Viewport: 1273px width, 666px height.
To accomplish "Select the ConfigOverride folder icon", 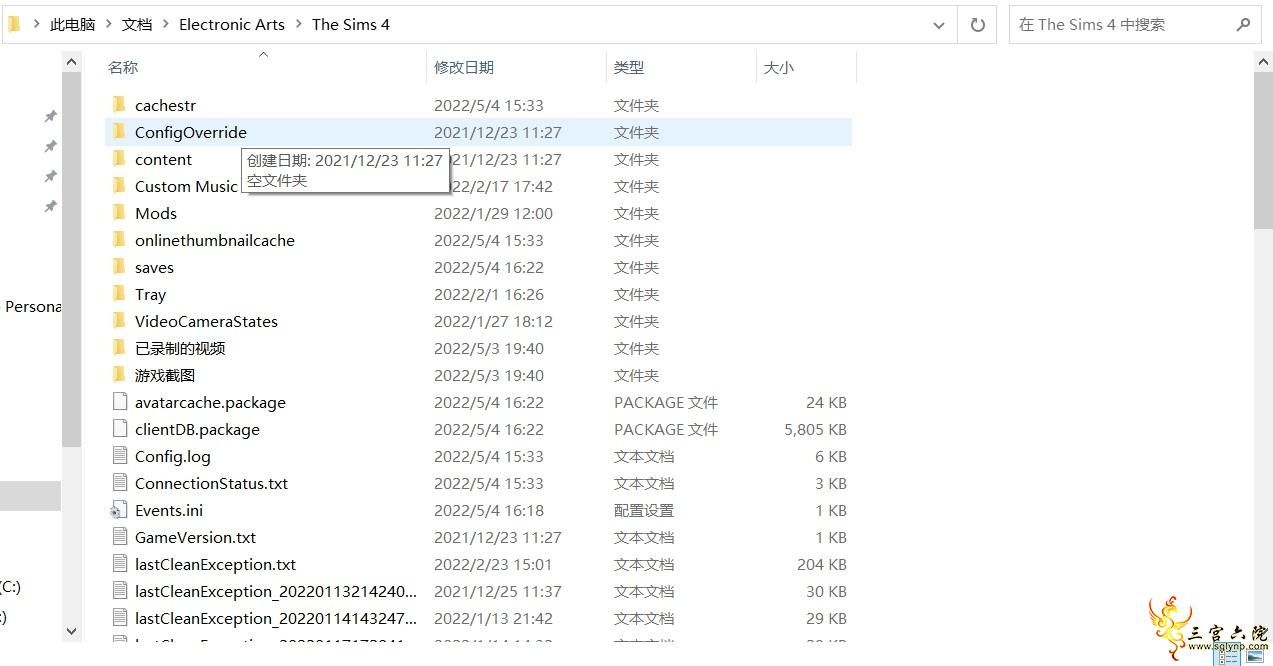I will coord(119,132).
